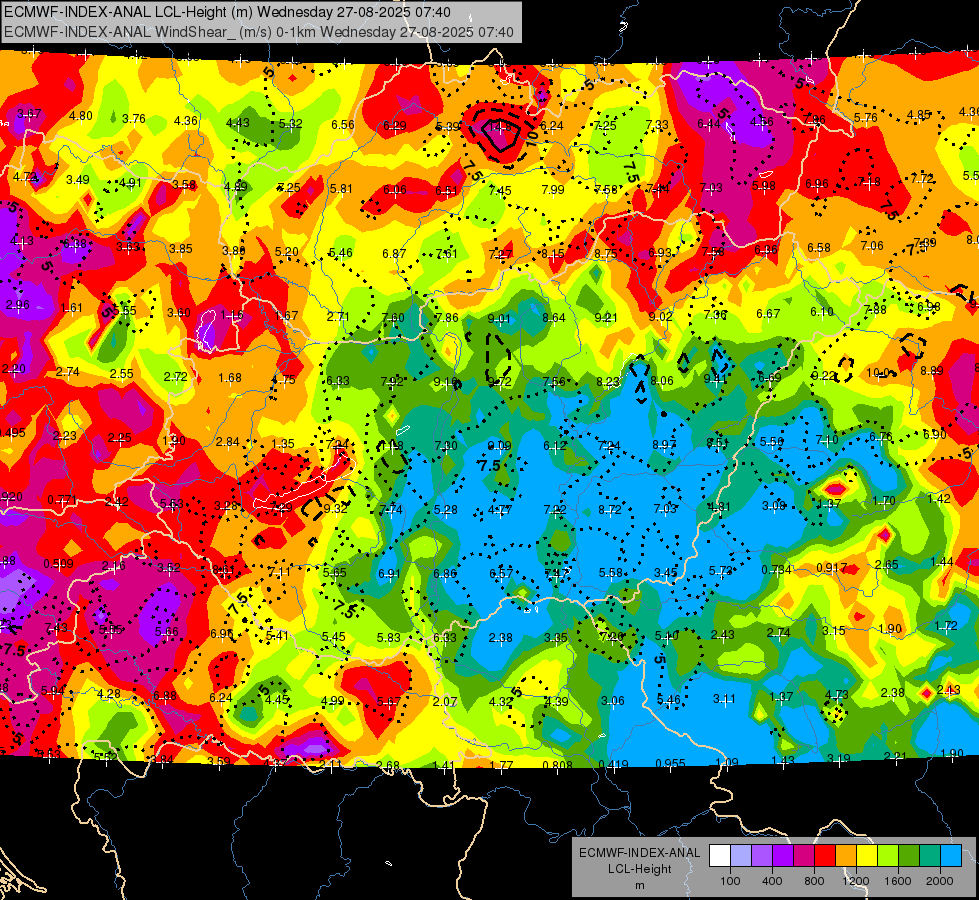Image resolution: width=979 pixels, height=900 pixels.
Task: Click the grid point value '3.15'
Action: pyautogui.click(x=834, y=631)
